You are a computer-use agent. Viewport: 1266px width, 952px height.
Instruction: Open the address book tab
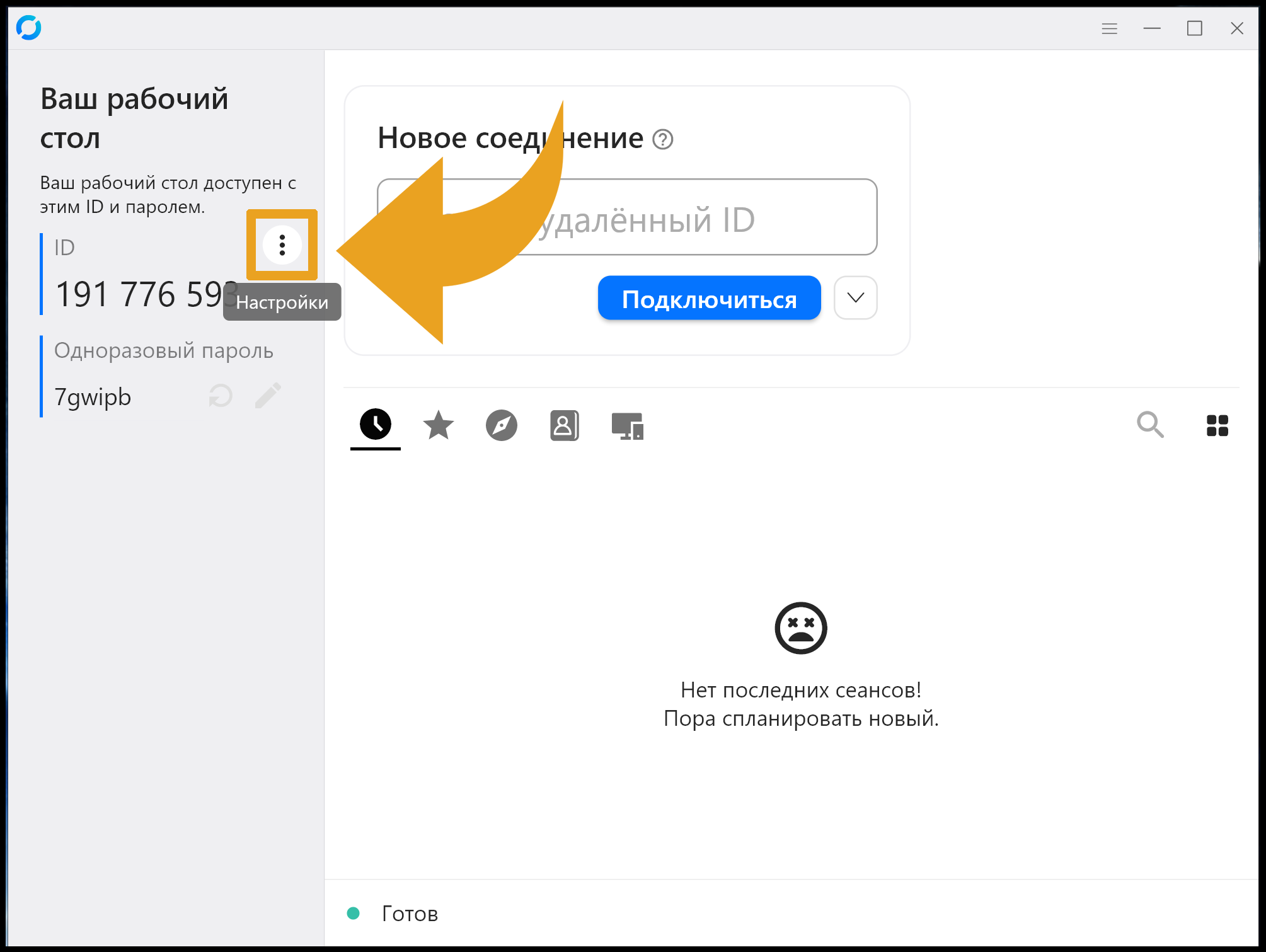pyautogui.click(x=564, y=425)
